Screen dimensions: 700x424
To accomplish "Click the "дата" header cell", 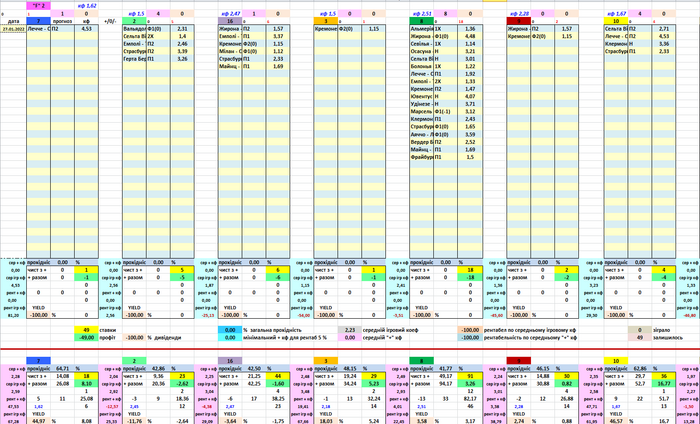I will point(13,21).
